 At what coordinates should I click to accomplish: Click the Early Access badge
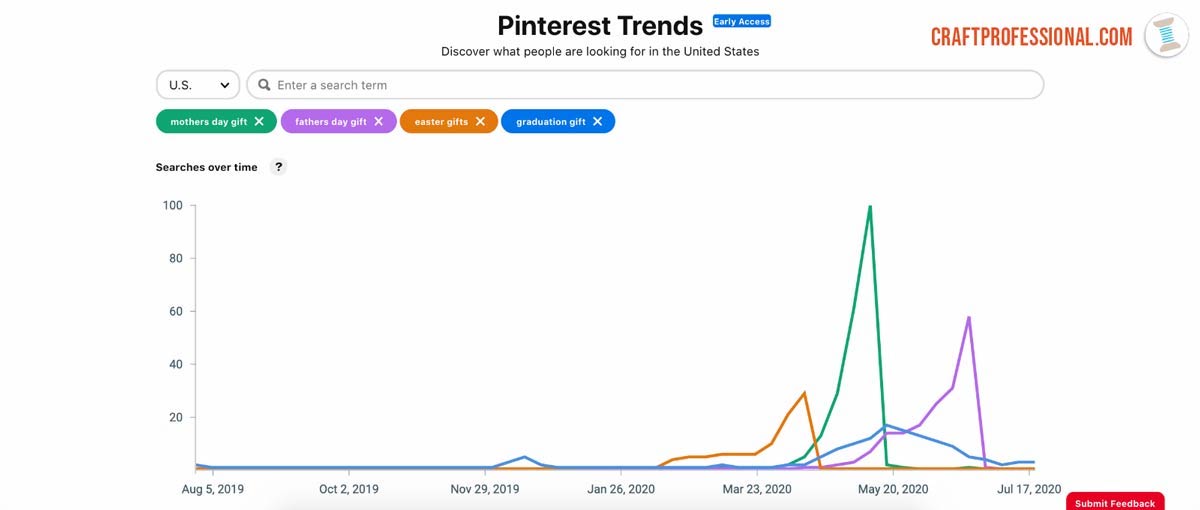[x=741, y=21]
